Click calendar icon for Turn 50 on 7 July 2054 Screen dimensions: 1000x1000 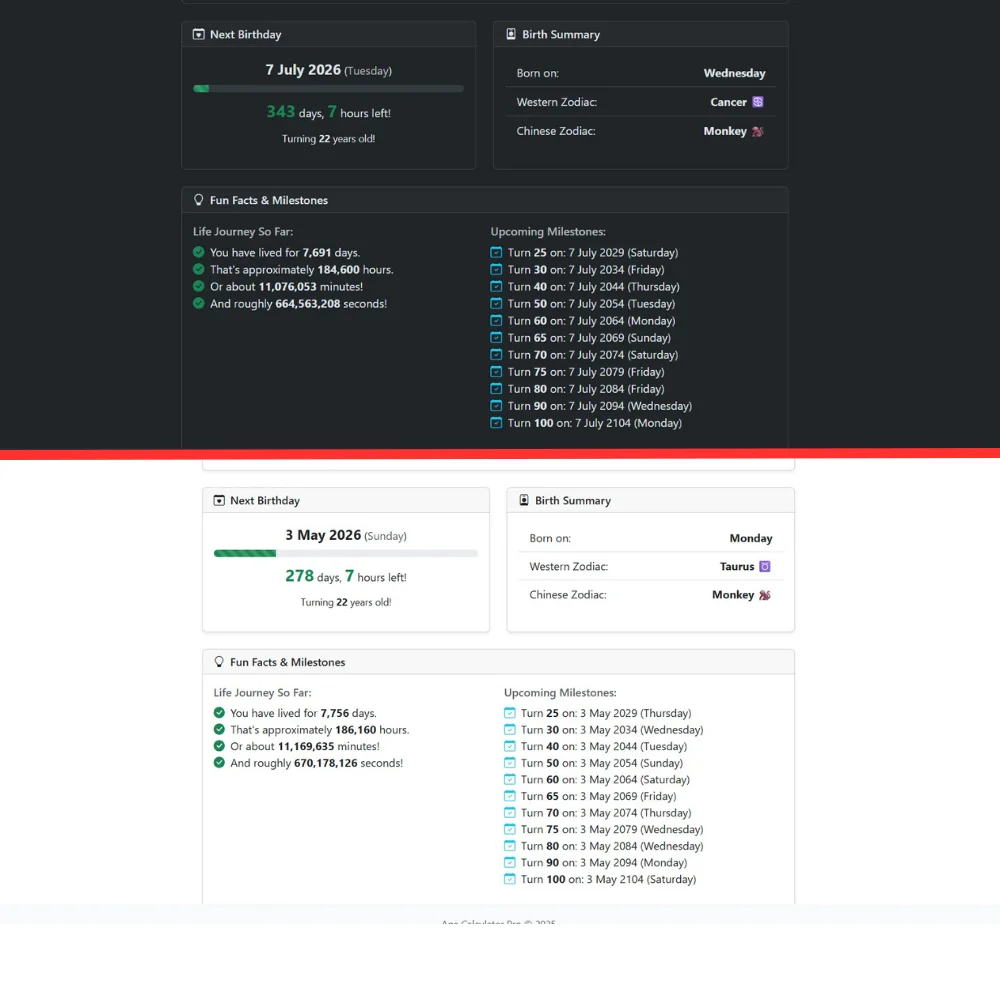496,303
